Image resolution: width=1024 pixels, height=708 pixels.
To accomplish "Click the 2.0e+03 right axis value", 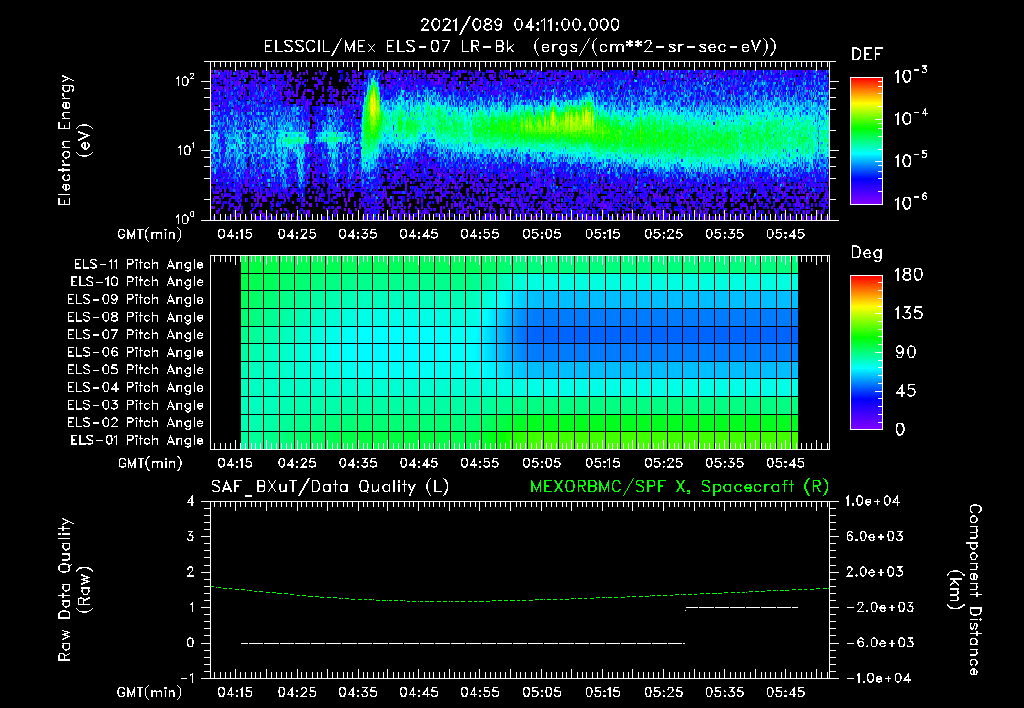I will pos(875,572).
